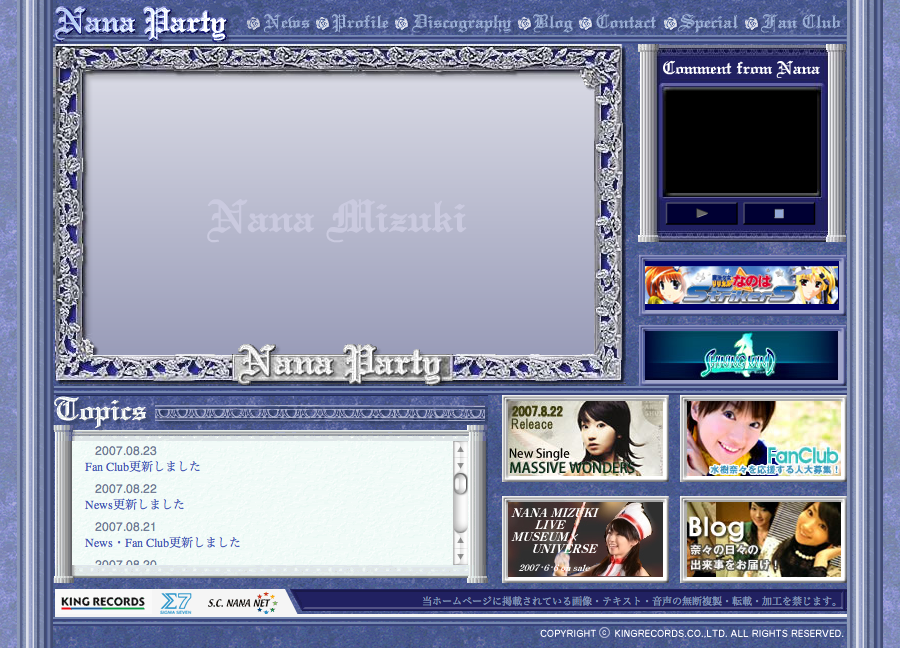Click the KINGRECORDS copyright notice text
This screenshot has height=648, width=900.
(692, 634)
